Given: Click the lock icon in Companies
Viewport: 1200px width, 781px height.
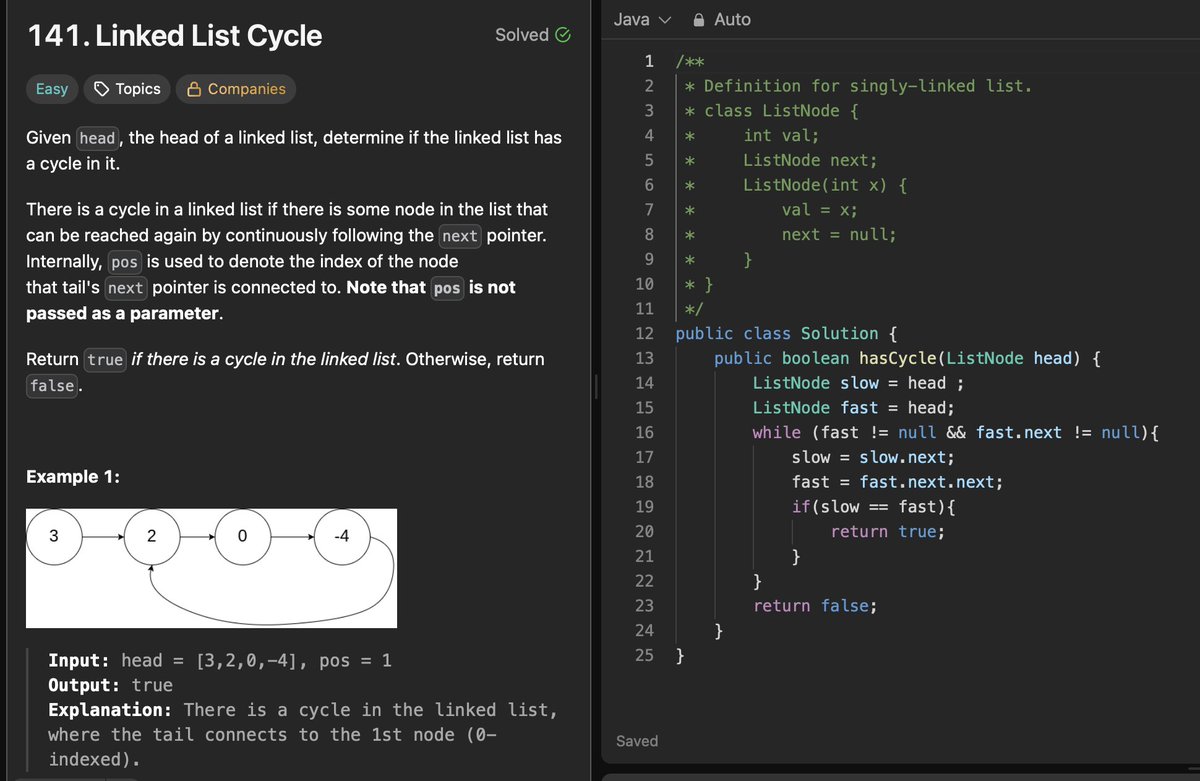Looking at the screenshot, I should pos(195,89).
